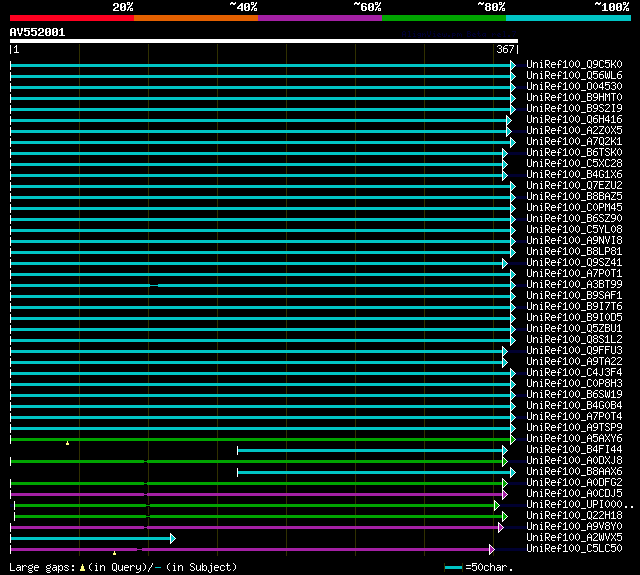
Task: Select the UniRef100_B8AAX6 label
Action: [x=574, y=472]
